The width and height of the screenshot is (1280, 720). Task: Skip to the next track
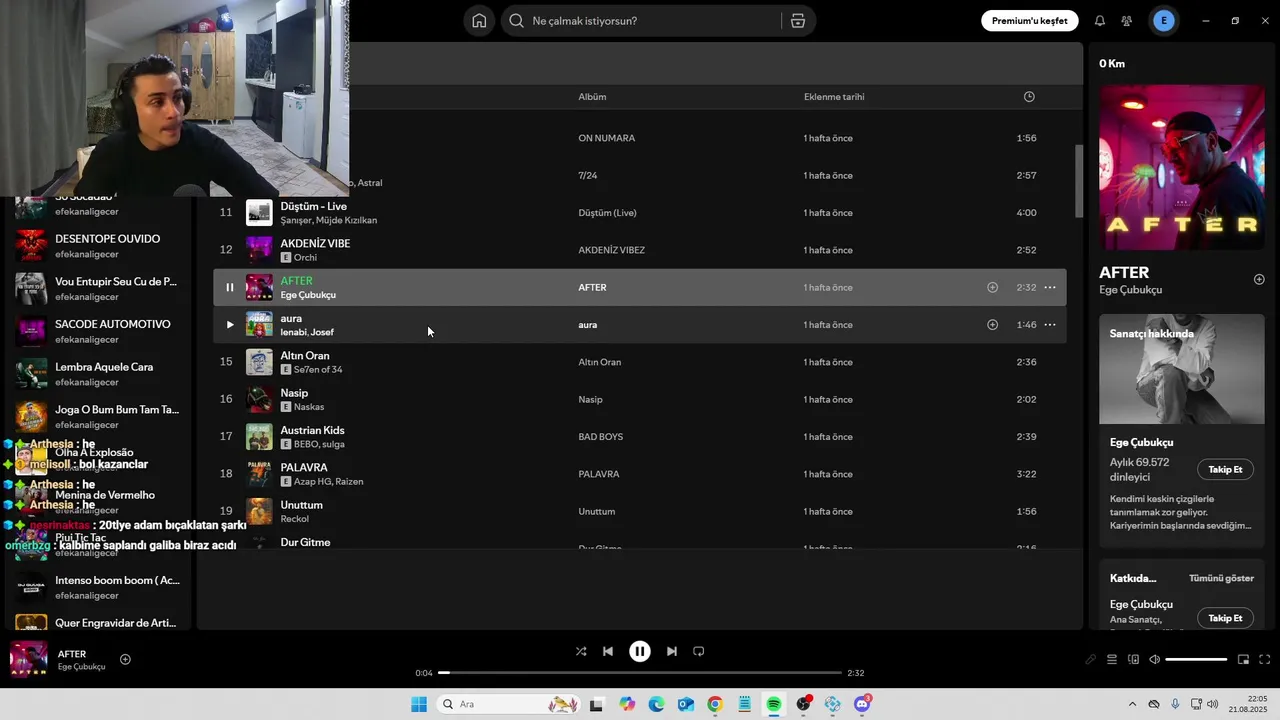(672, 651)
